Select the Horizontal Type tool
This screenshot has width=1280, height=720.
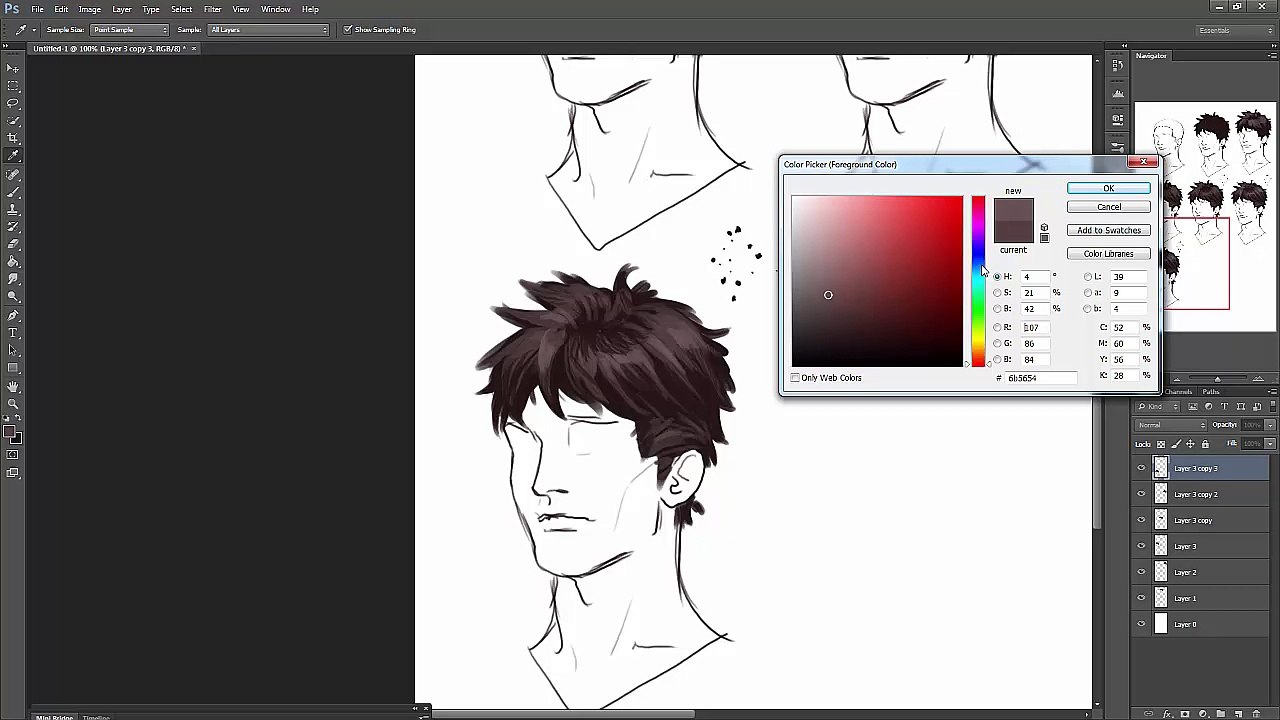13,332
